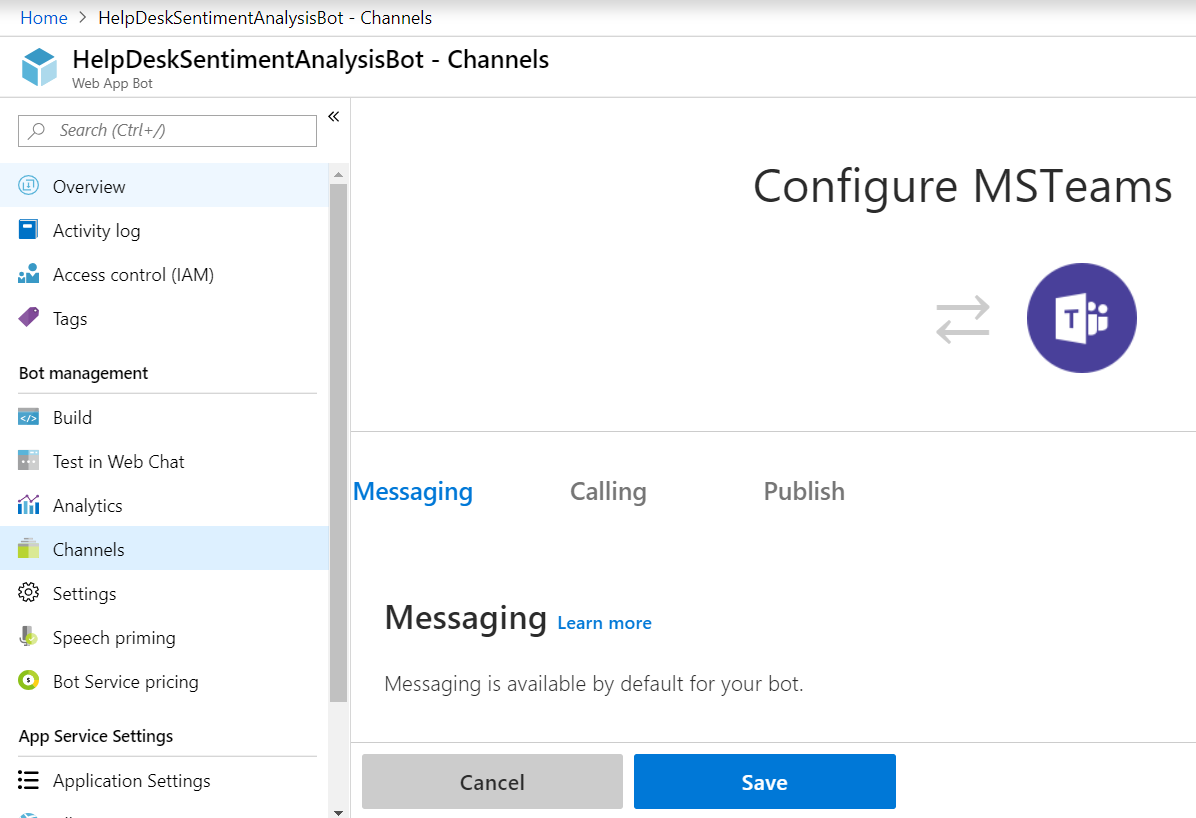Click the purple Tags icon
1196x818 pixels.
coord(29,318)
